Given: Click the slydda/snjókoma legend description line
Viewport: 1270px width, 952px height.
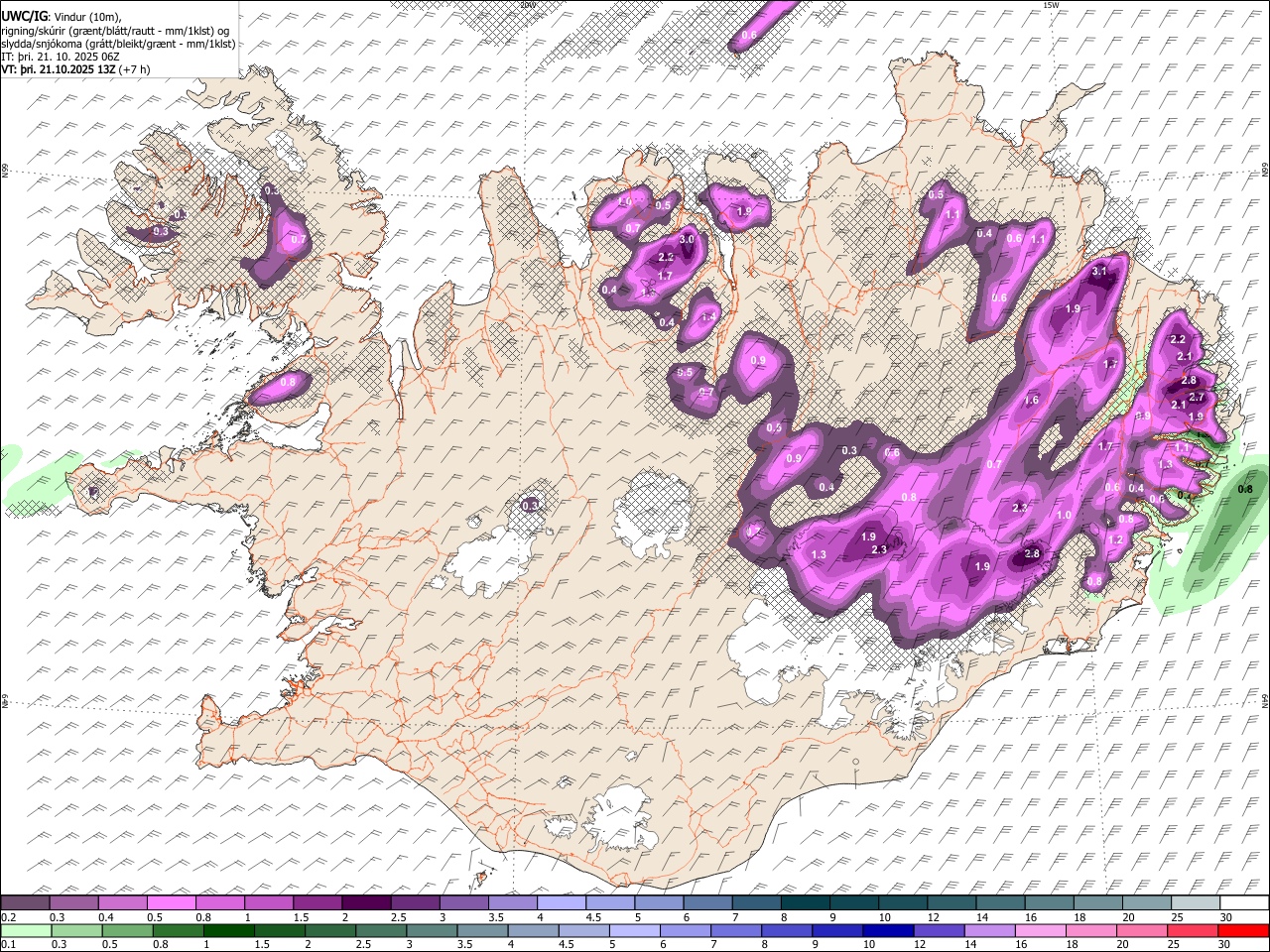Looking at the screenshot, I should click(x=118, y=44).
